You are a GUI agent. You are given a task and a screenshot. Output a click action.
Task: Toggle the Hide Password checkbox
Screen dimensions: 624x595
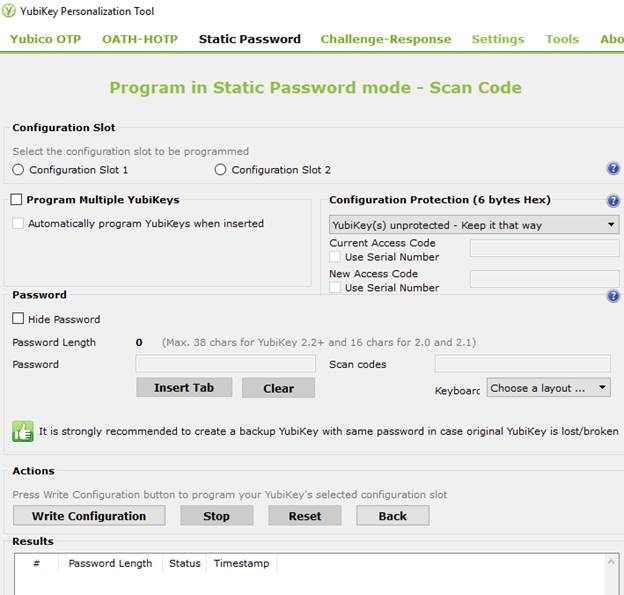coord(18,318)
